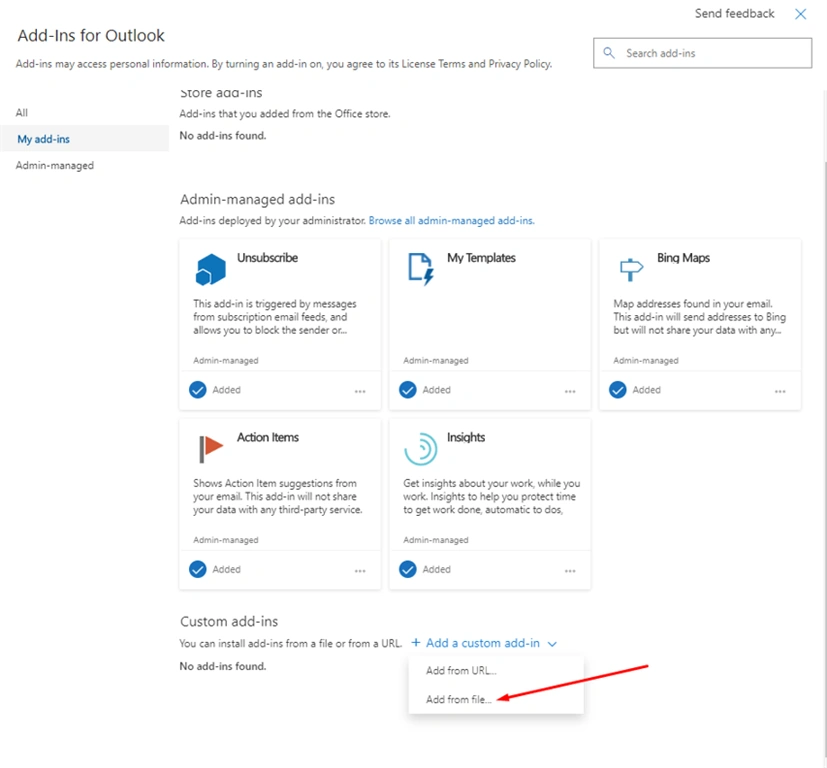Collapse the Add a custom add-in chevron
The image size is (827, 768).
pyautogui.click(x=552, y=644)
